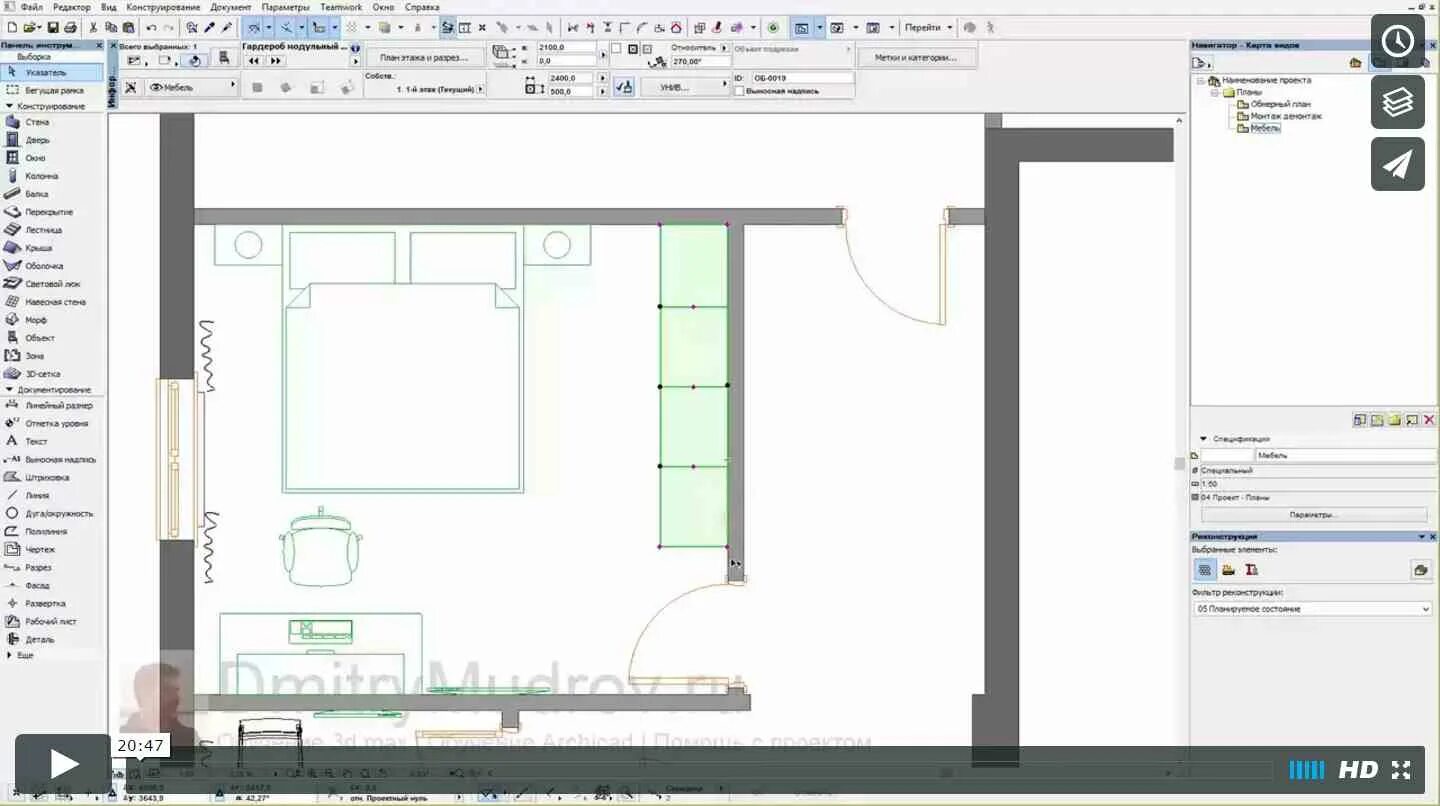Image resolution: width=1440 pixels, height=806 pixels.
Task: Open the Конструирование menu
Action: (x=163, y=7)
